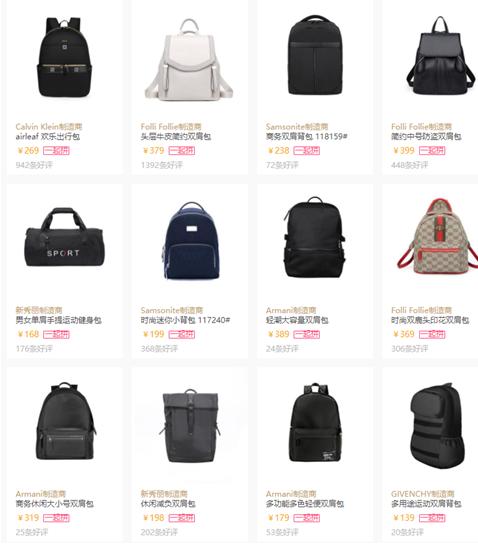Click the Calvin Klein manufacturer link

click(x=48, y=126)
